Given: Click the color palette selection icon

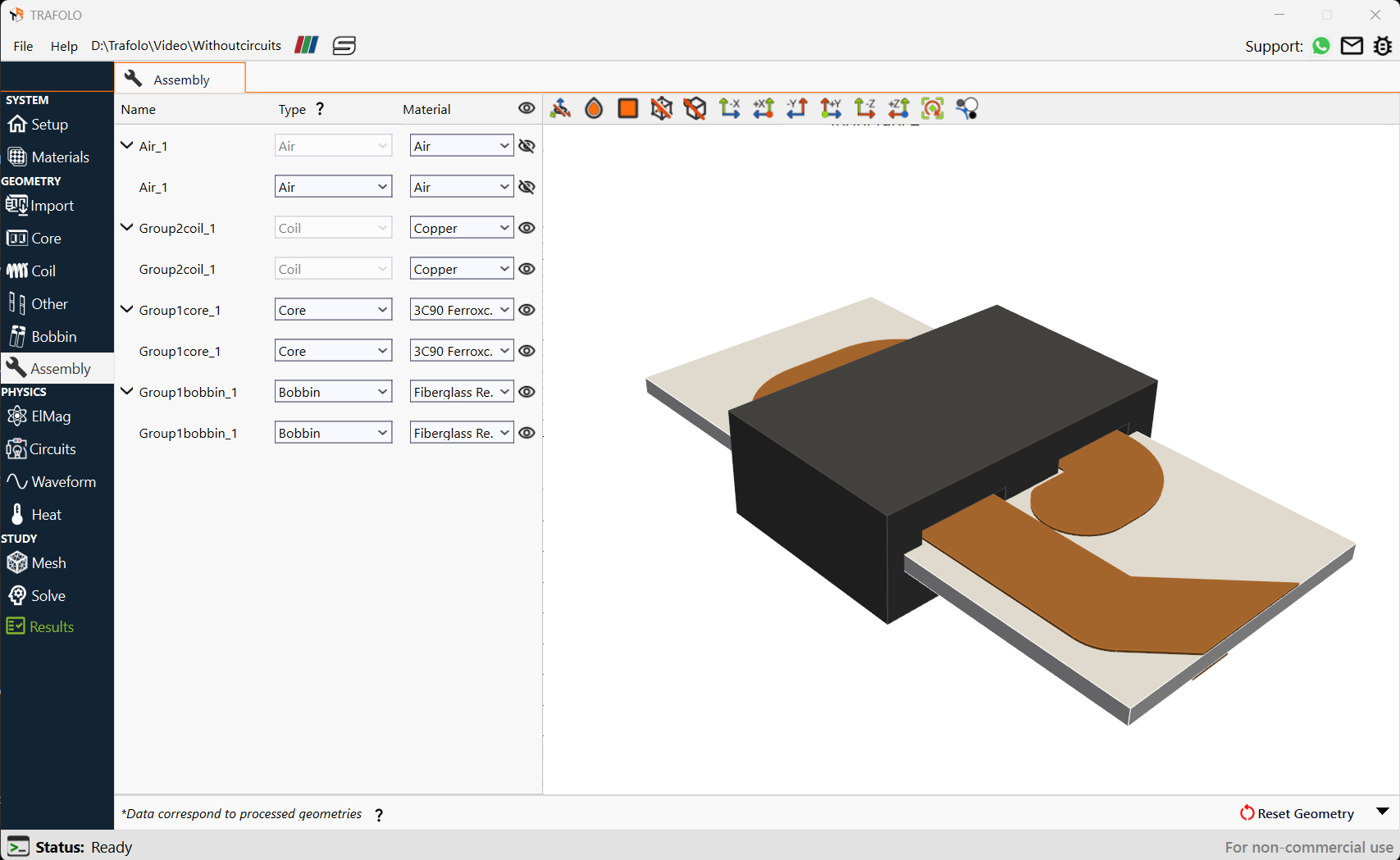Looking at the screenshot, I should (x=967, y=108).
